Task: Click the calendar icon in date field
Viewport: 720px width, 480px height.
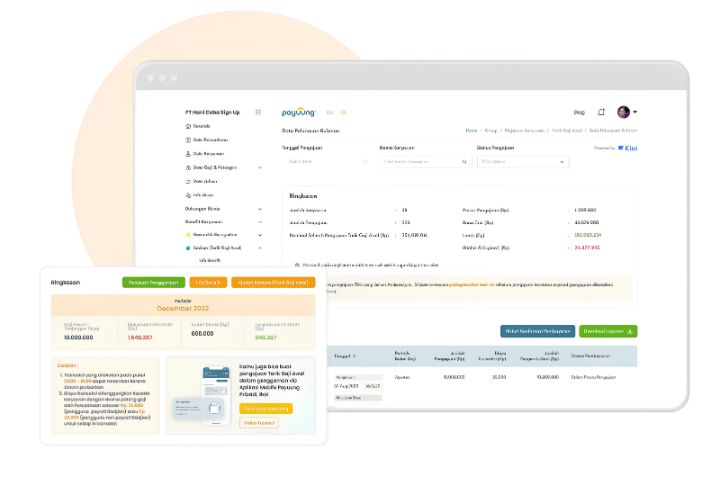Action: tap(365, 162)
